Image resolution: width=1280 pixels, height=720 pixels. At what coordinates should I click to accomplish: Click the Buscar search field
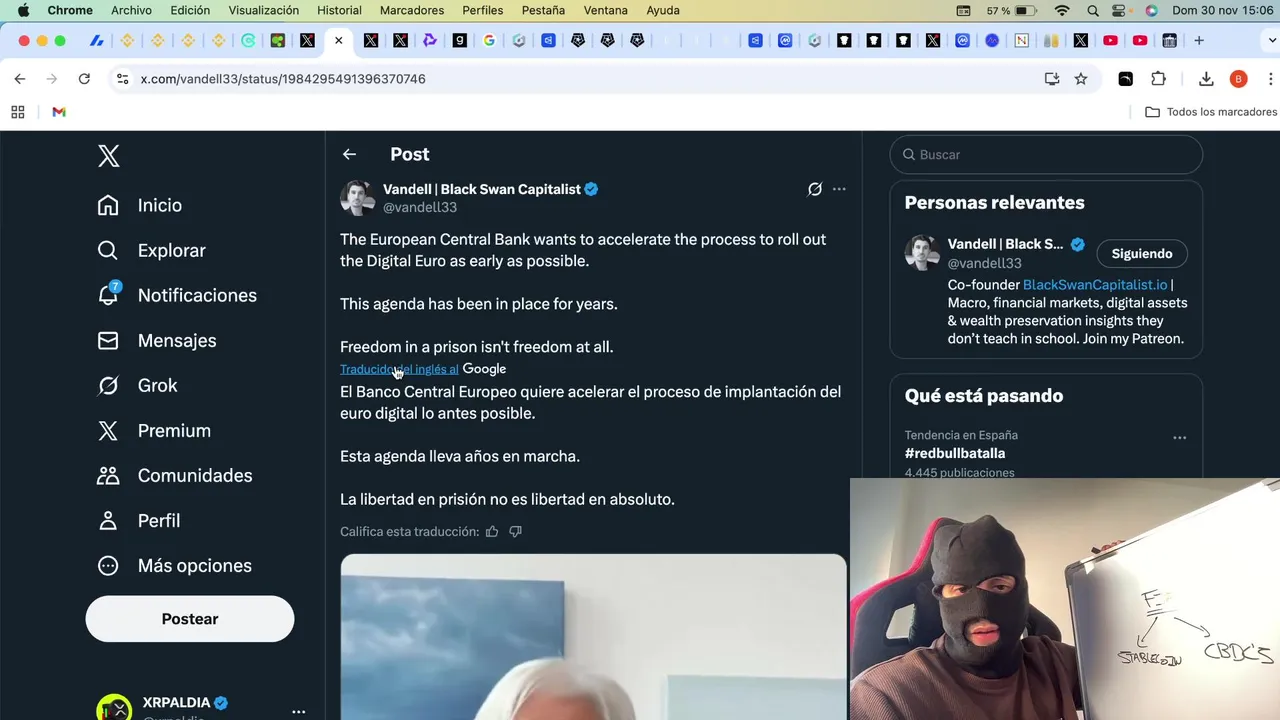pos(1046,155)
